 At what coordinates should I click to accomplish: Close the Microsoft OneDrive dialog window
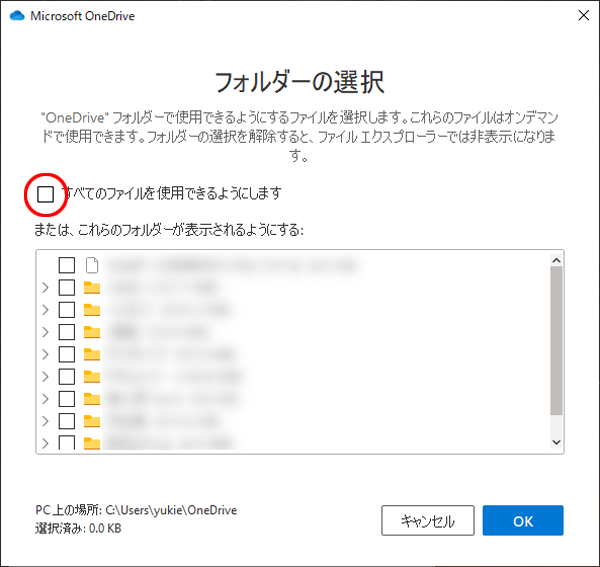point(584,15)
